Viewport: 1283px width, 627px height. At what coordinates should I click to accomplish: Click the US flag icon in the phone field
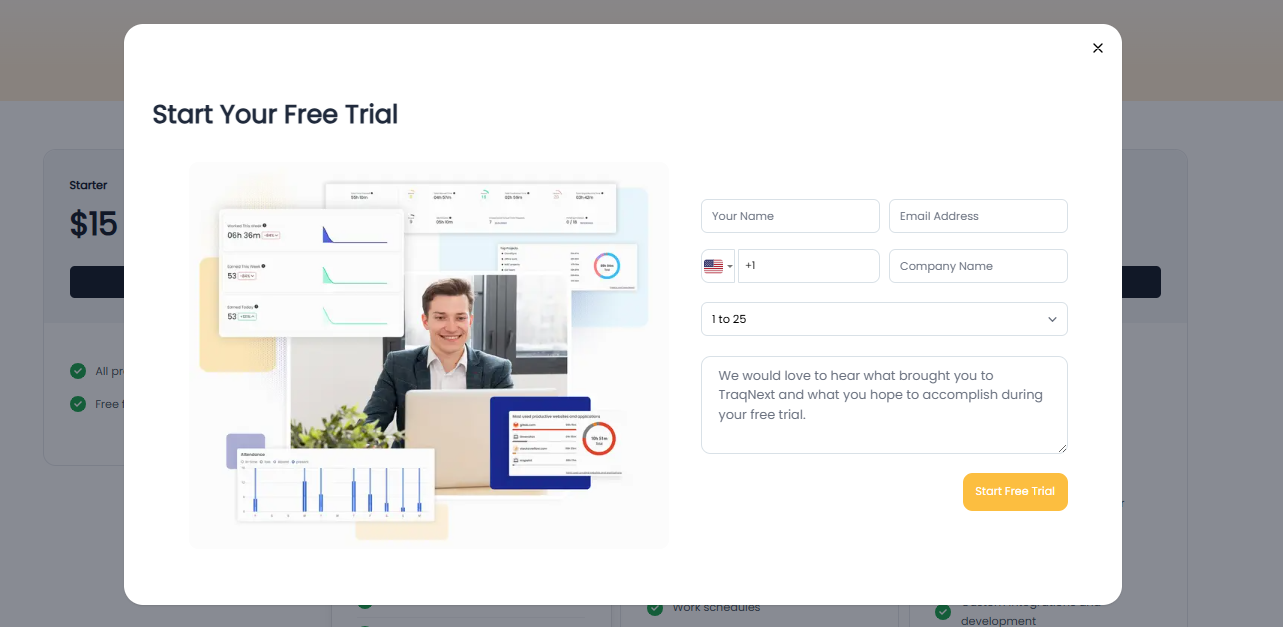click(x=715, y=265)
